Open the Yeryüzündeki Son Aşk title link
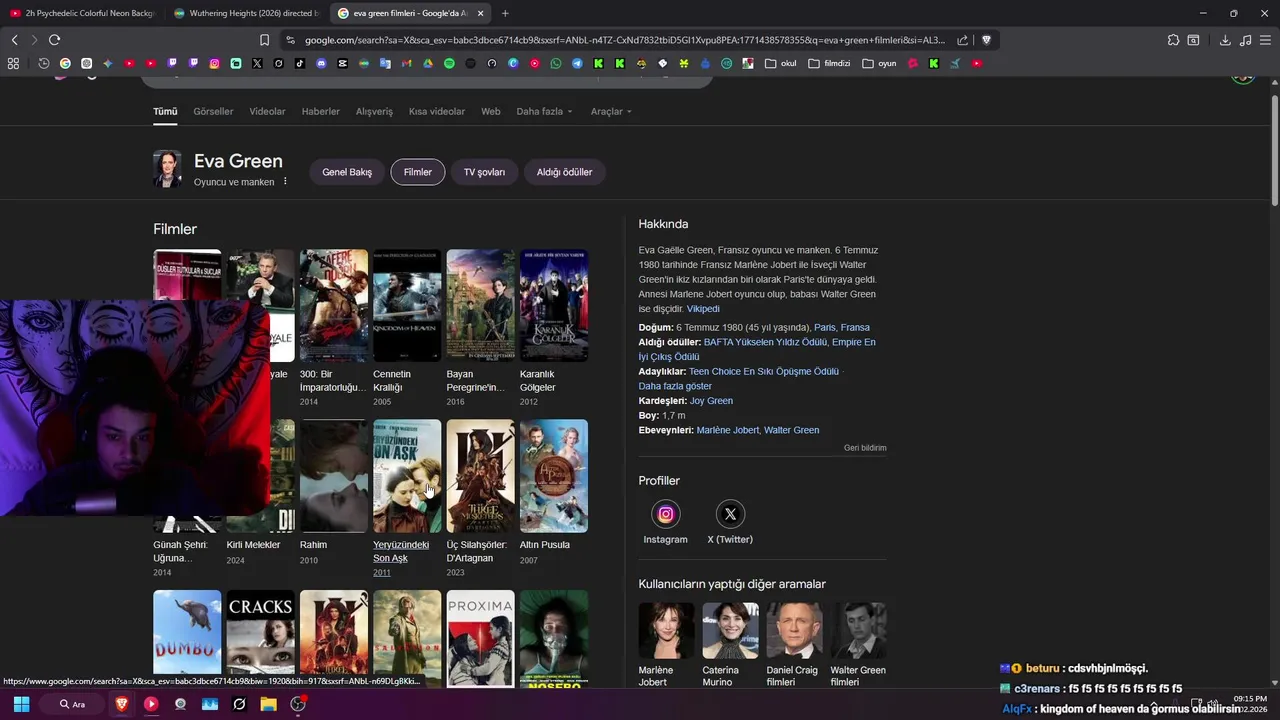This screenshot has height=720, width=1280. click(x=401, y=551)
